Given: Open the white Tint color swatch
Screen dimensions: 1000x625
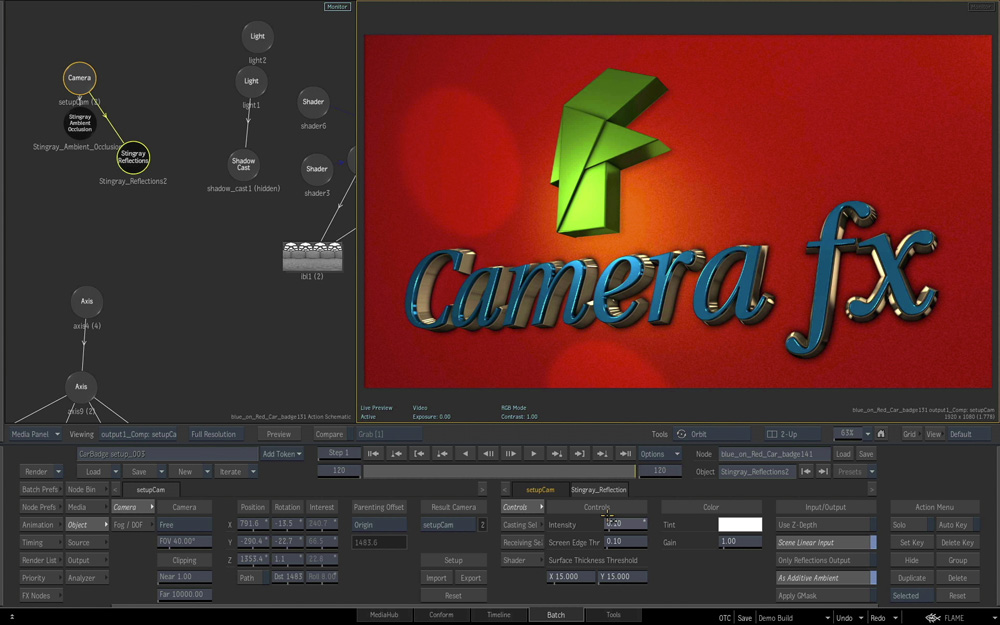Looking at the screenshot, I should click(740, 525).
